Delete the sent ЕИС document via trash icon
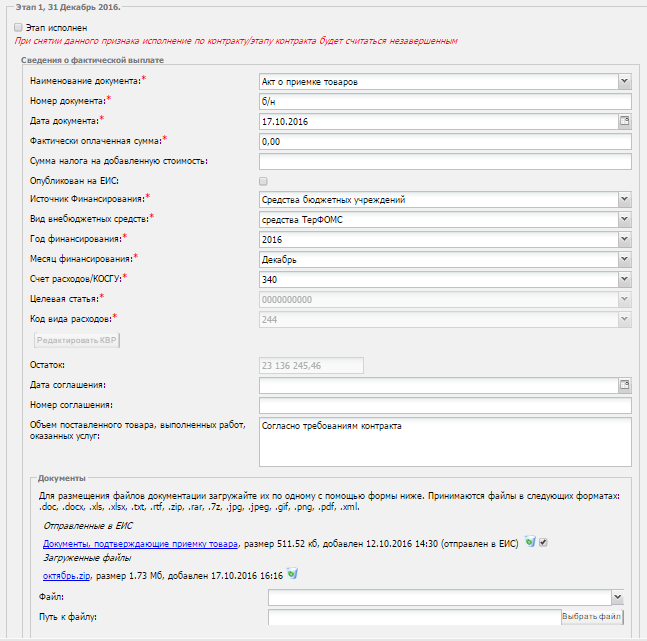Viewport: 647px width, 641px height. (x=529, y=542)
